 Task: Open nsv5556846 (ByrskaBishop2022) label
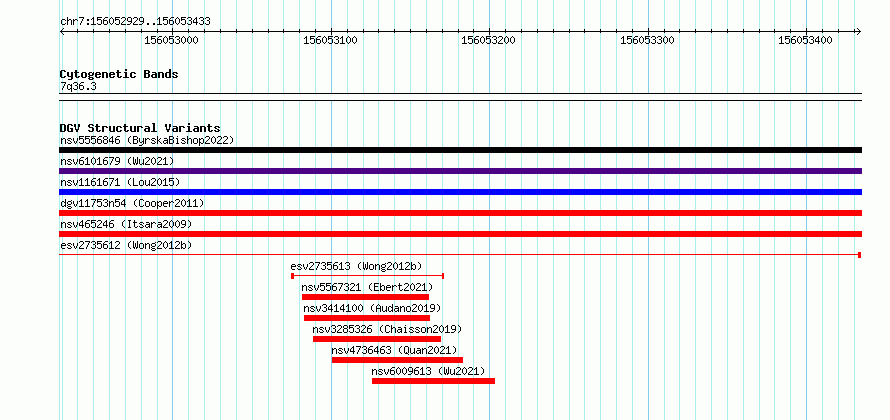(x=147, y=140)
